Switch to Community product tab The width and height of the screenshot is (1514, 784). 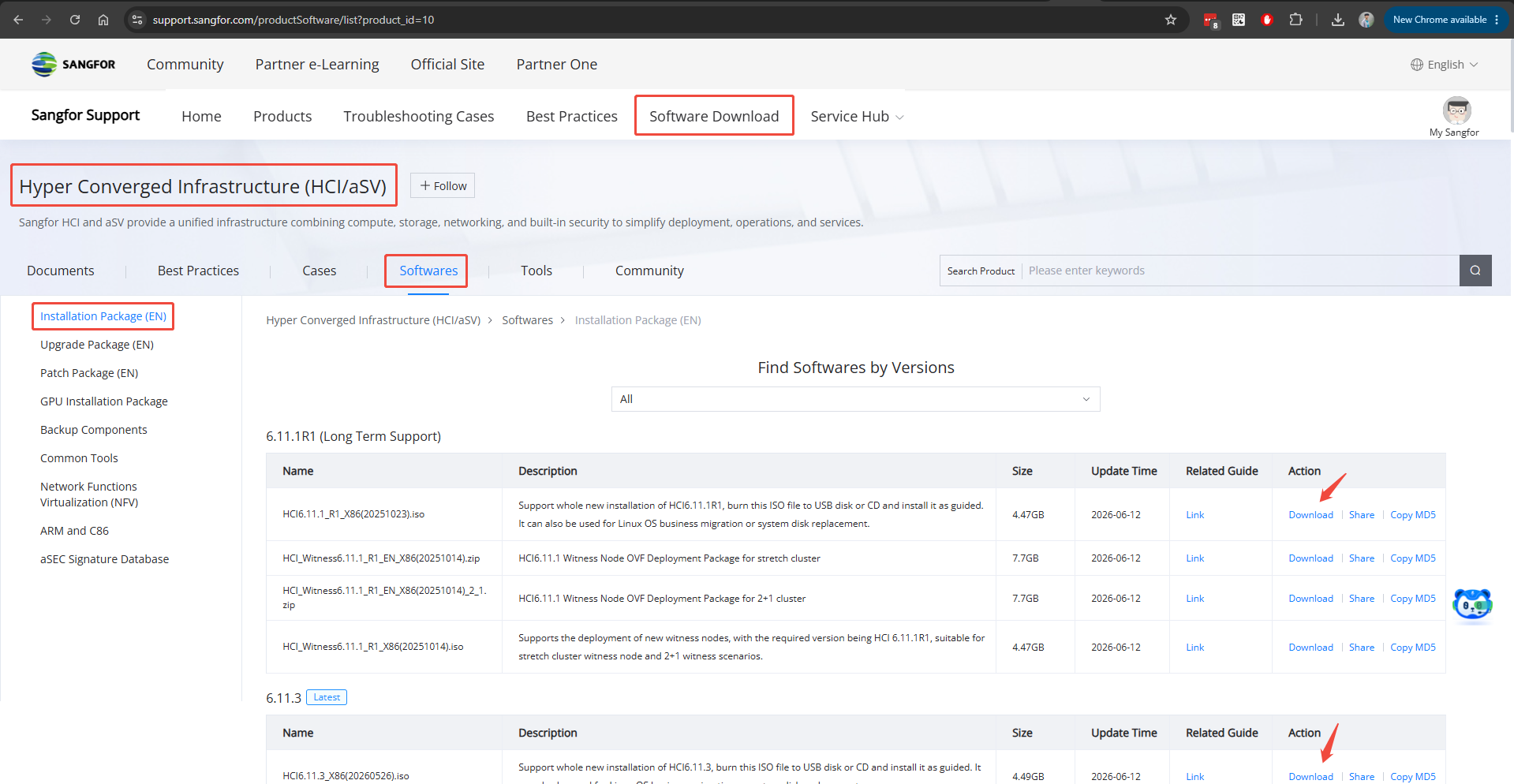click(x=649, y=271)
